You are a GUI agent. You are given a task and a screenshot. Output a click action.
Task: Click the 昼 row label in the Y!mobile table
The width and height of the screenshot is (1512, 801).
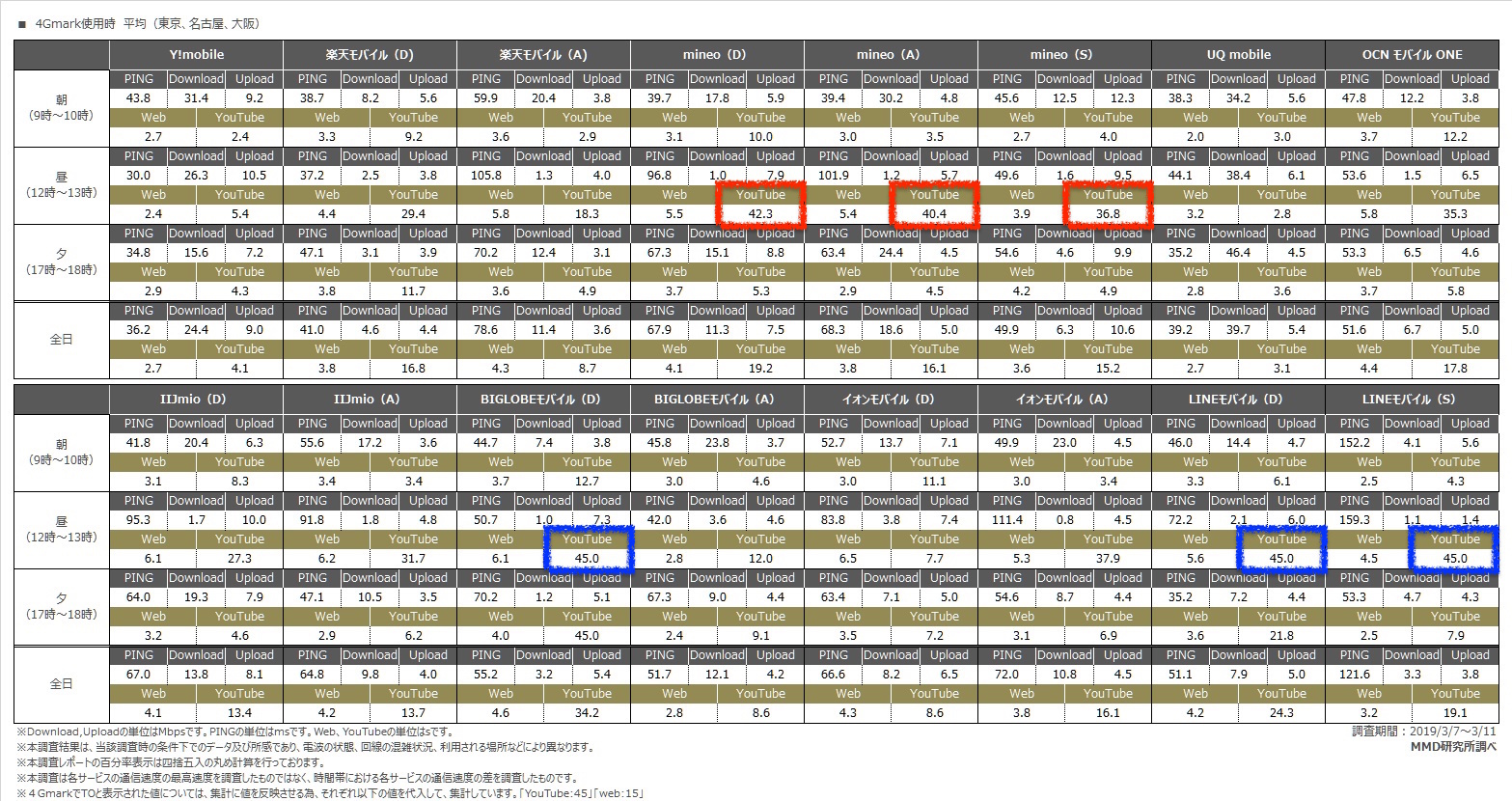pyautogui.click(x=62, y=185)
